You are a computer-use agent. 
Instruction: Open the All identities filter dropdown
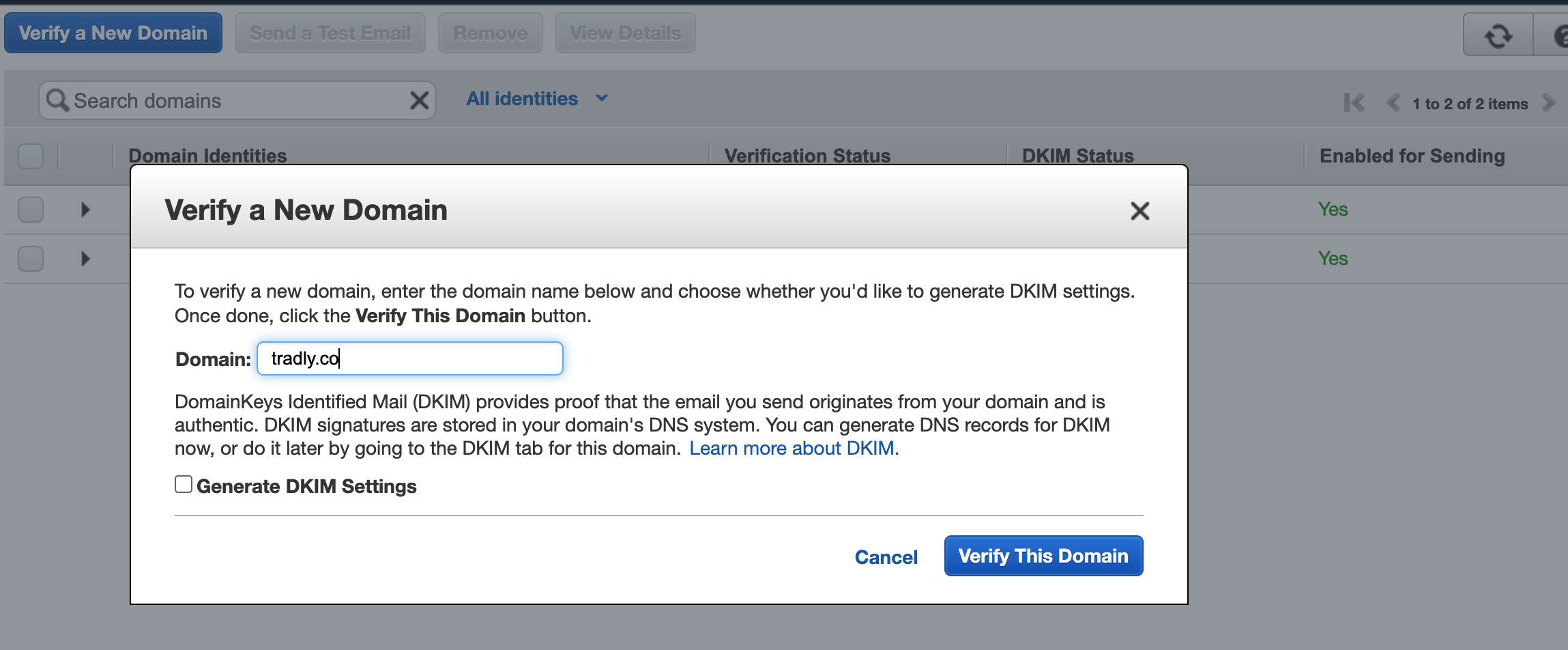(536, 99)
